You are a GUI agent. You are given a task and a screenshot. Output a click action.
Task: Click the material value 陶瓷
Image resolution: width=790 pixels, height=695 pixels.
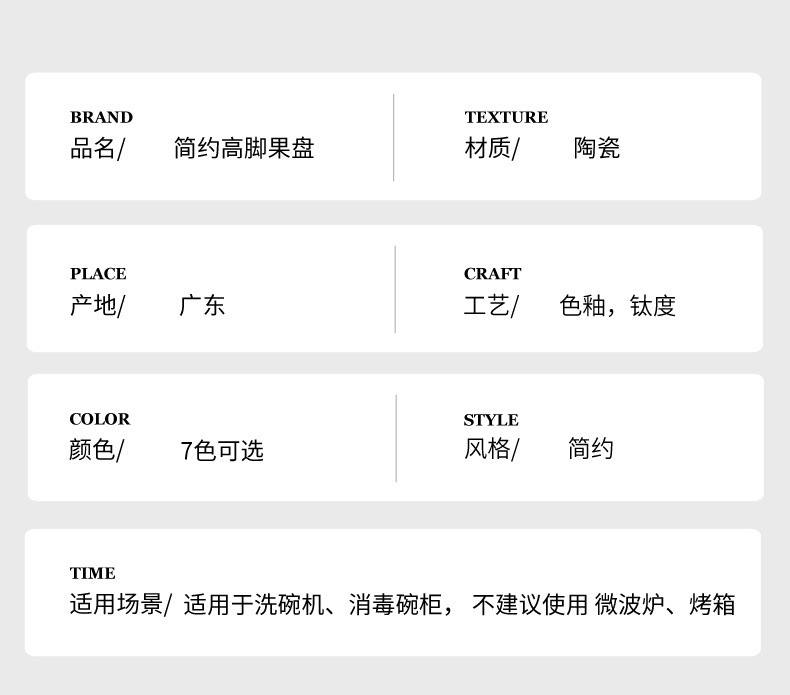[x=597, y=149]
